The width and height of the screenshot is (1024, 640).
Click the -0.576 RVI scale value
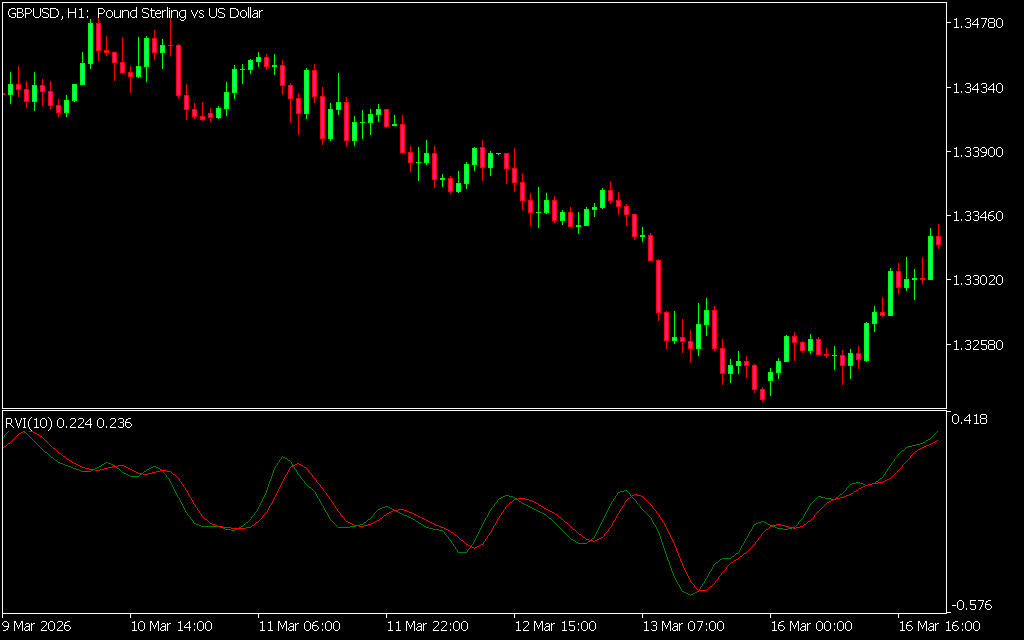pos(971,605)
